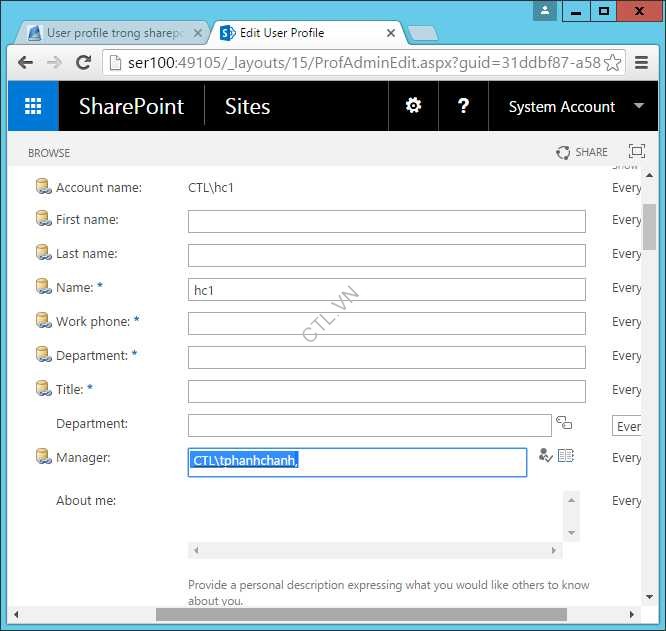Click the First name input field

[387, 221]
